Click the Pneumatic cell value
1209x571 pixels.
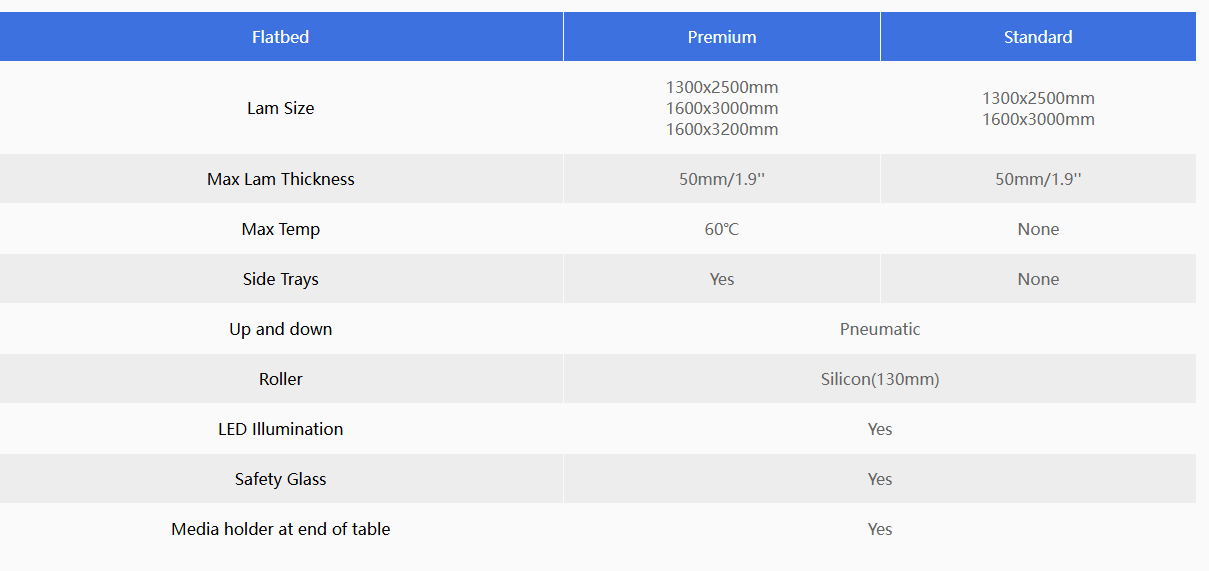point(879,329)
